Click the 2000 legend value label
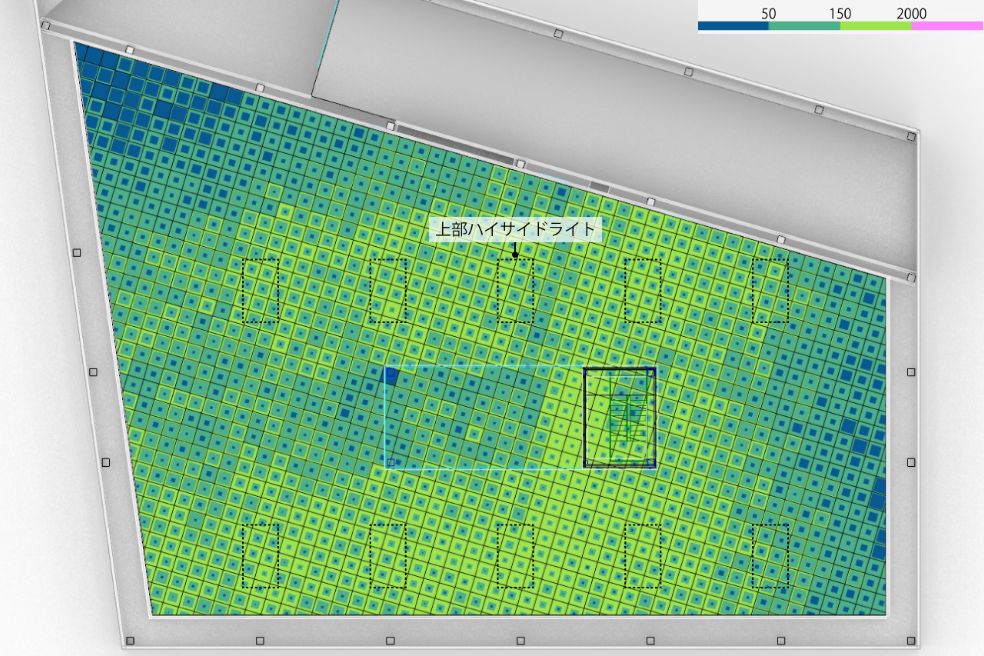 (x=911, y=13)
